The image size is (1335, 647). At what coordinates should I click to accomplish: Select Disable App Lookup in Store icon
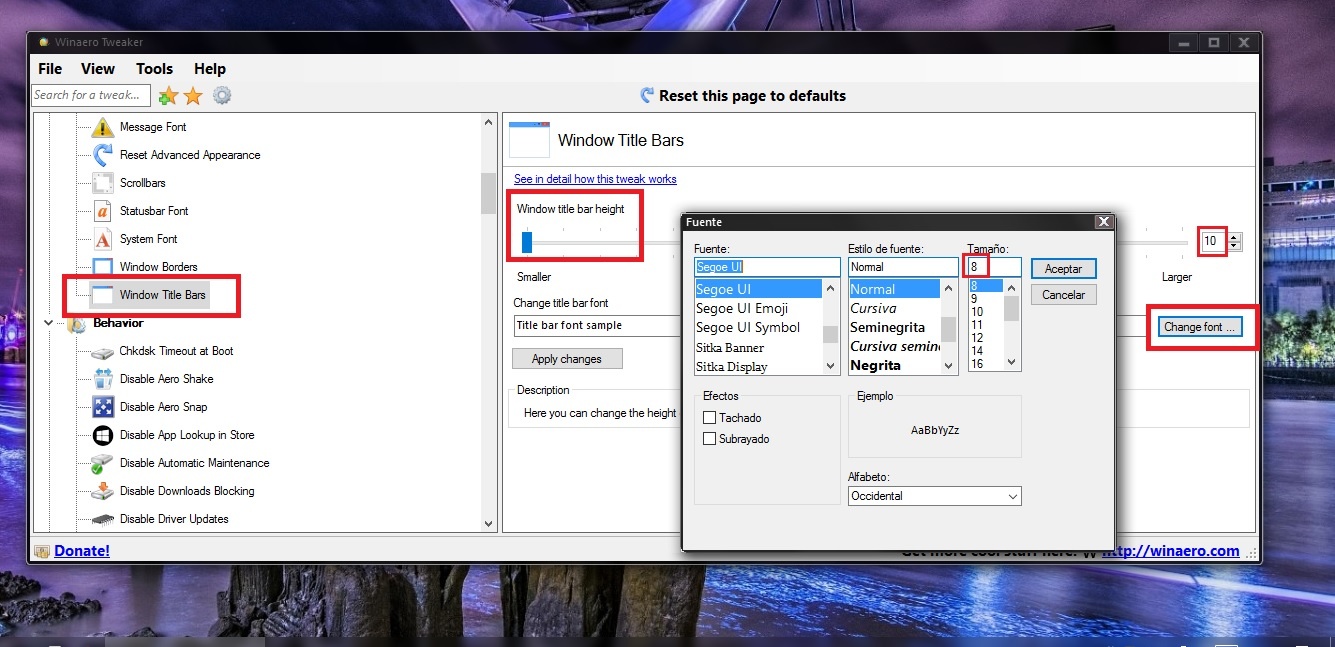pos(103,435)
